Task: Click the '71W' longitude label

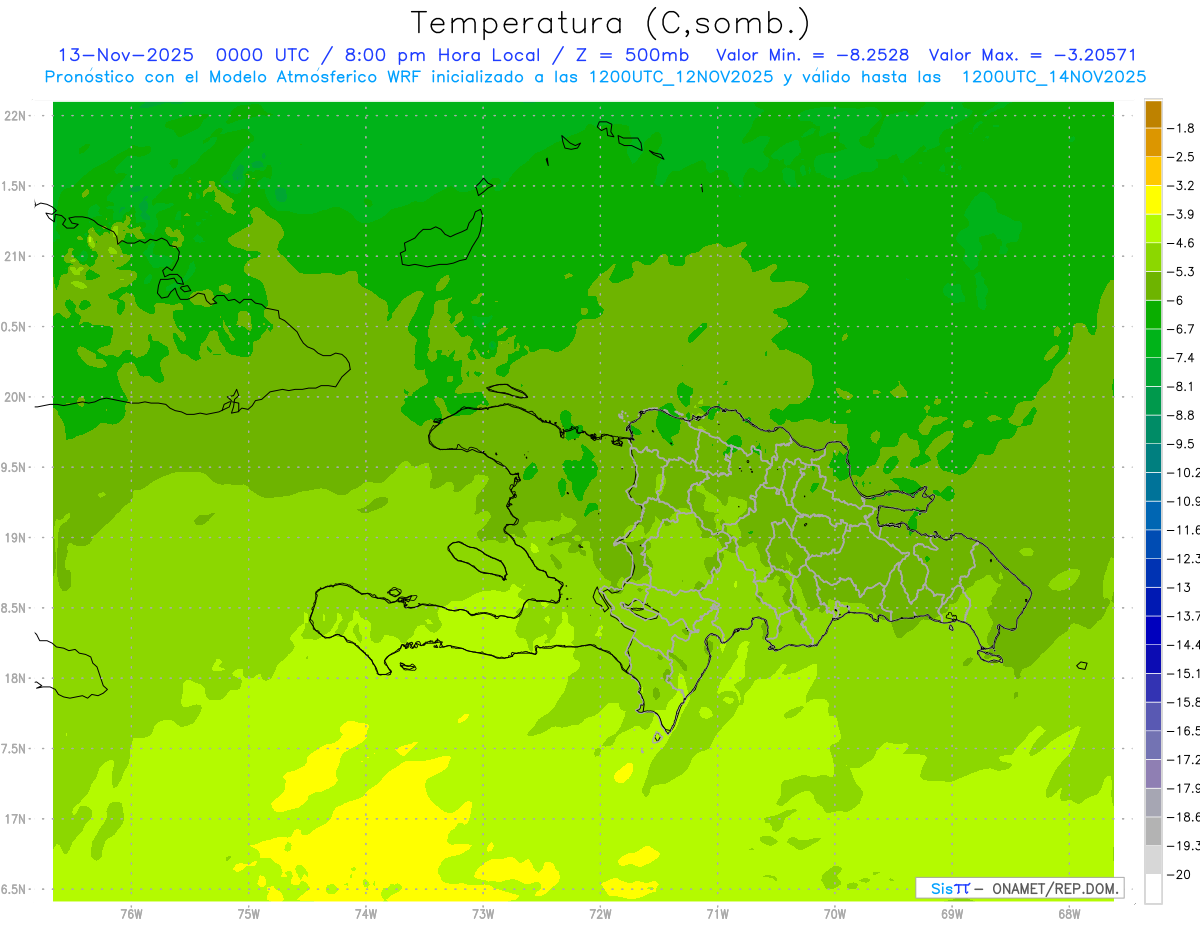Action: pyautogui.click(x=717, y=913)
